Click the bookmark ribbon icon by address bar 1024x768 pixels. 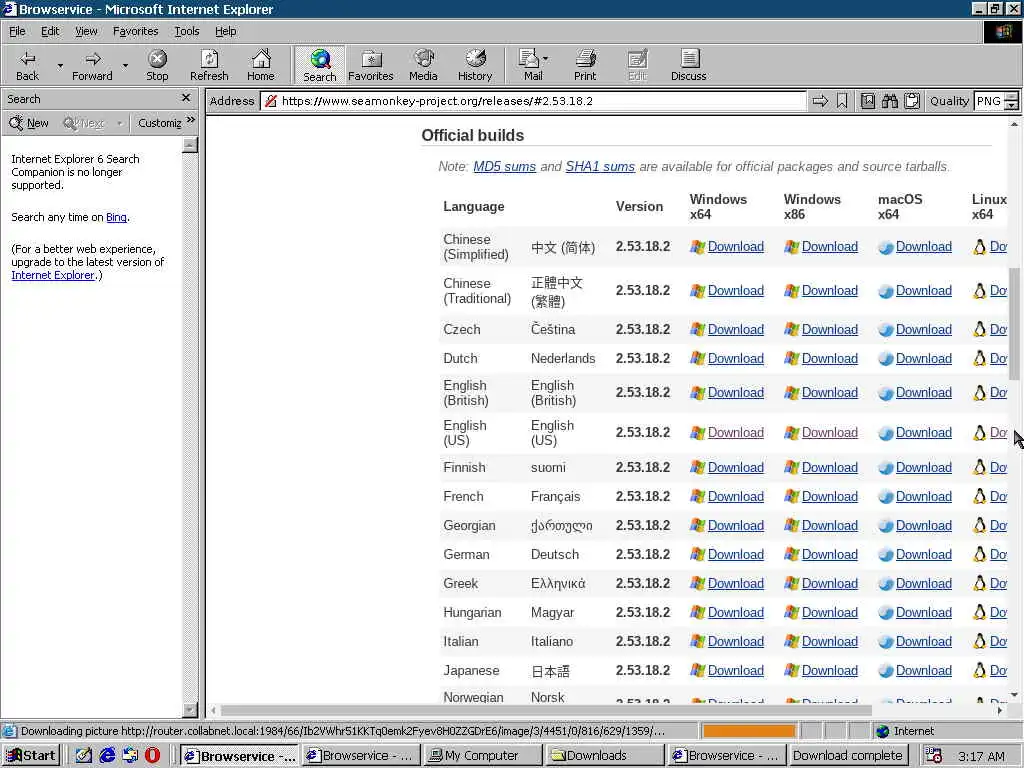[x=842, y=101]
